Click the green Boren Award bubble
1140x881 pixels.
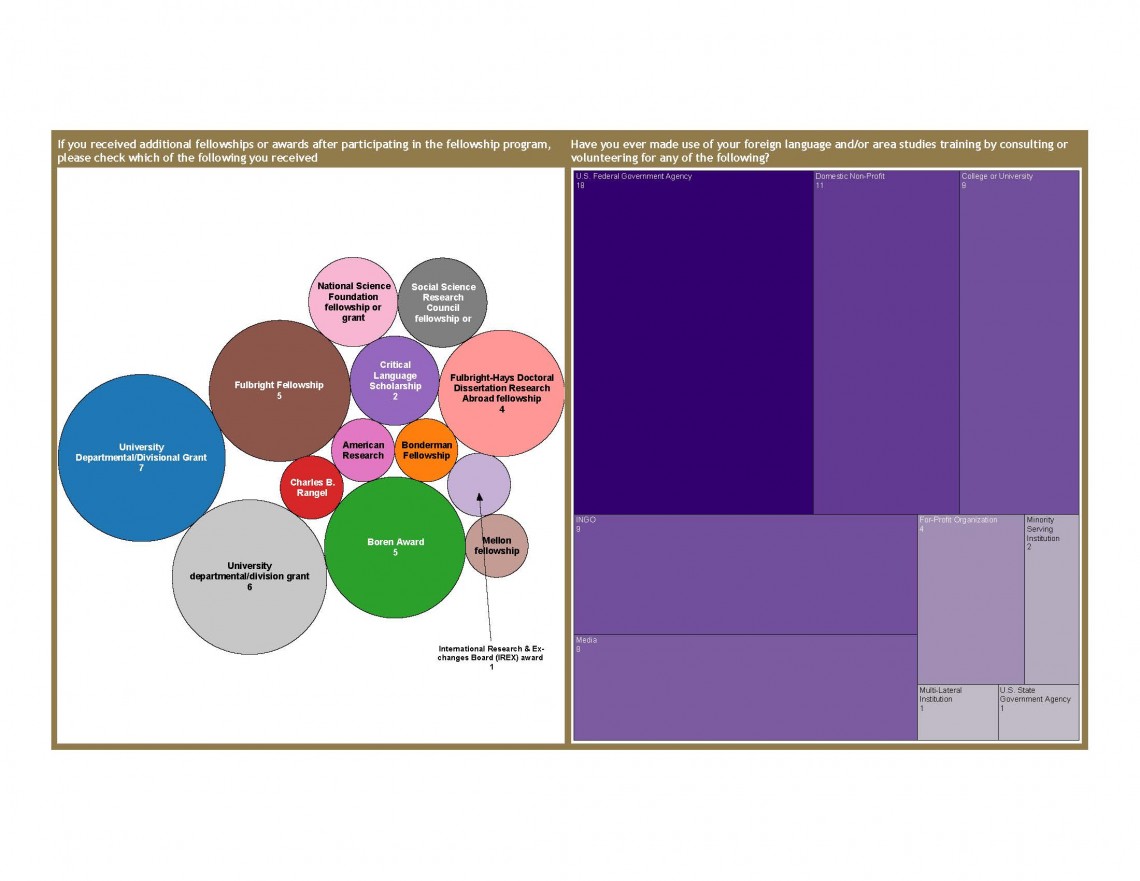[395, 547]
